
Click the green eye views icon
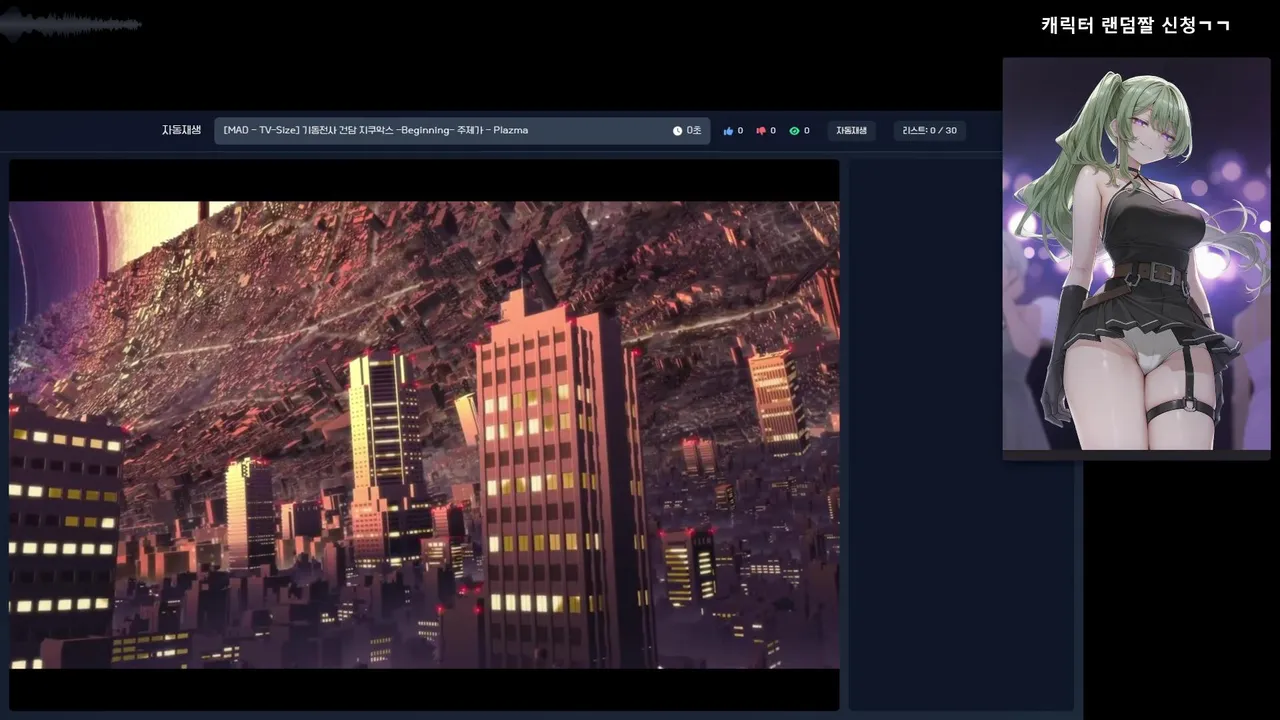coord(794,131)
